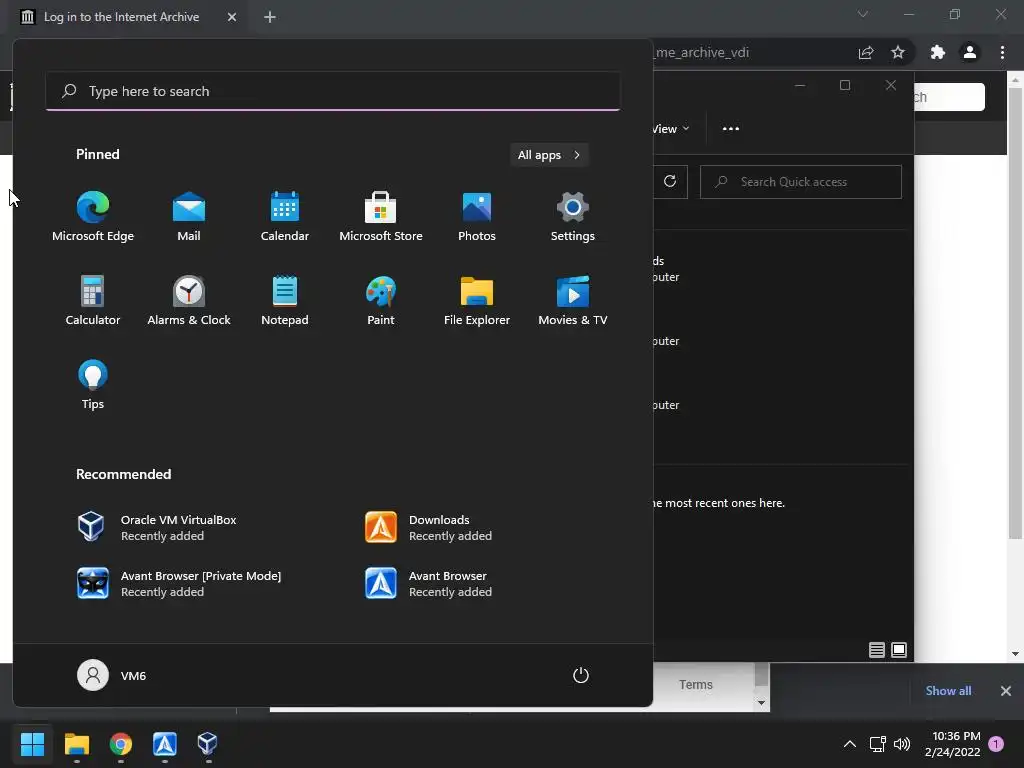The height and width of the screenshot is (768, 1024).
Task: Switch to Avant Browser on taskbar
Action: (x=165, y=743)
